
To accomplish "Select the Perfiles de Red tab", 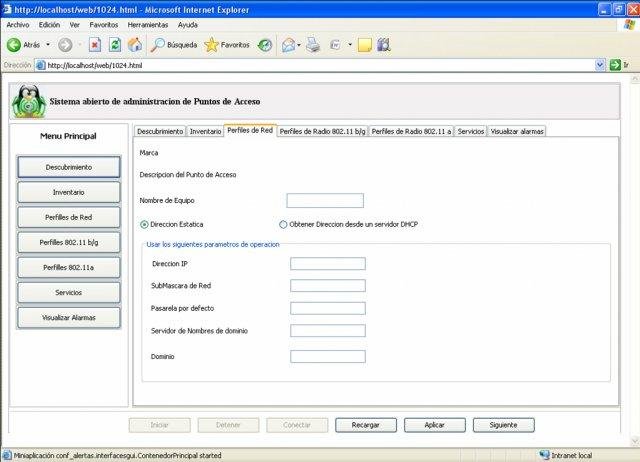I will (x=250, y=130).
